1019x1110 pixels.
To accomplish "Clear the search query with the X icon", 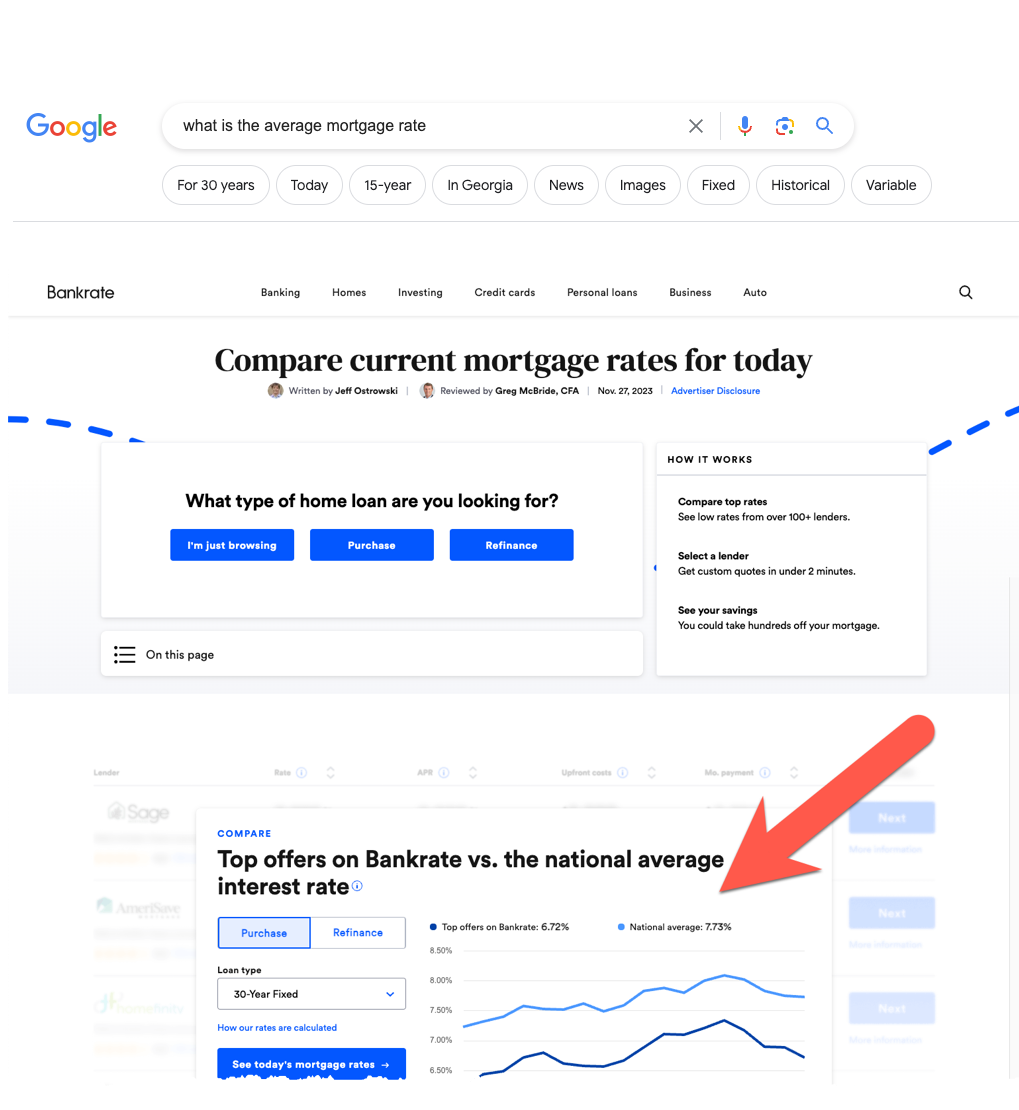I will 696,125.
